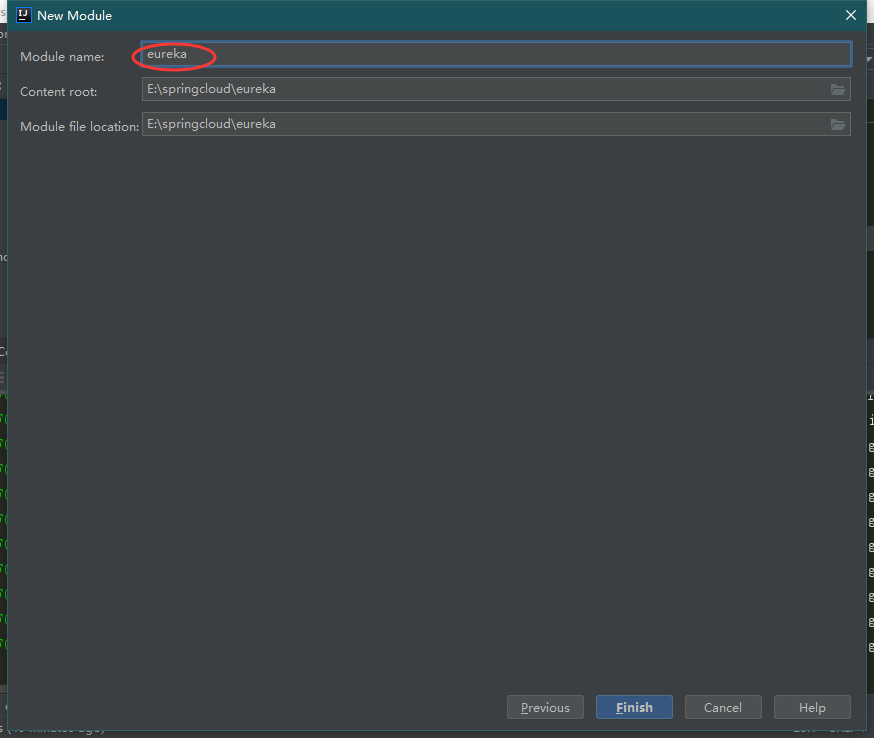Viewport: 874px width, 738px height.
Task: Open Help for the New Module dialog
Action: point(812,707)
